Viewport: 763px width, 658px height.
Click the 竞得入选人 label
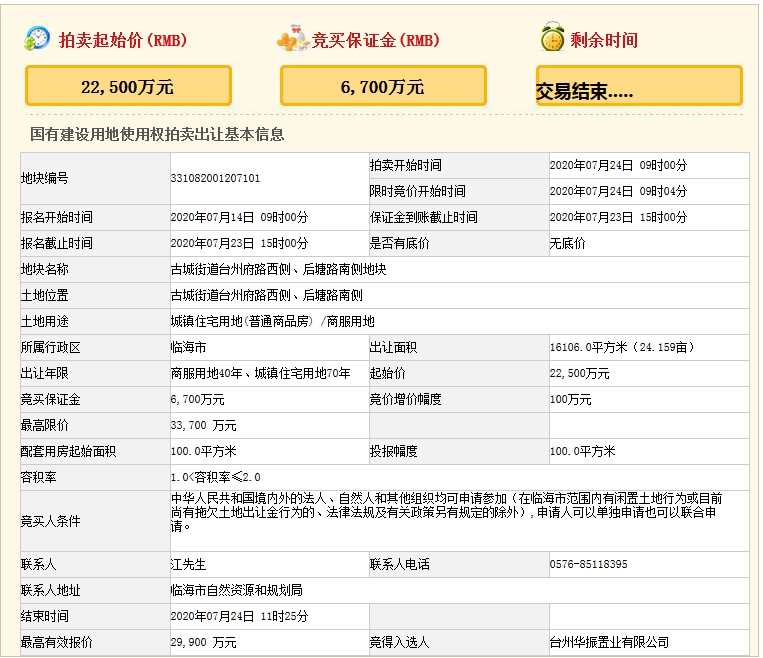[400, 643]
